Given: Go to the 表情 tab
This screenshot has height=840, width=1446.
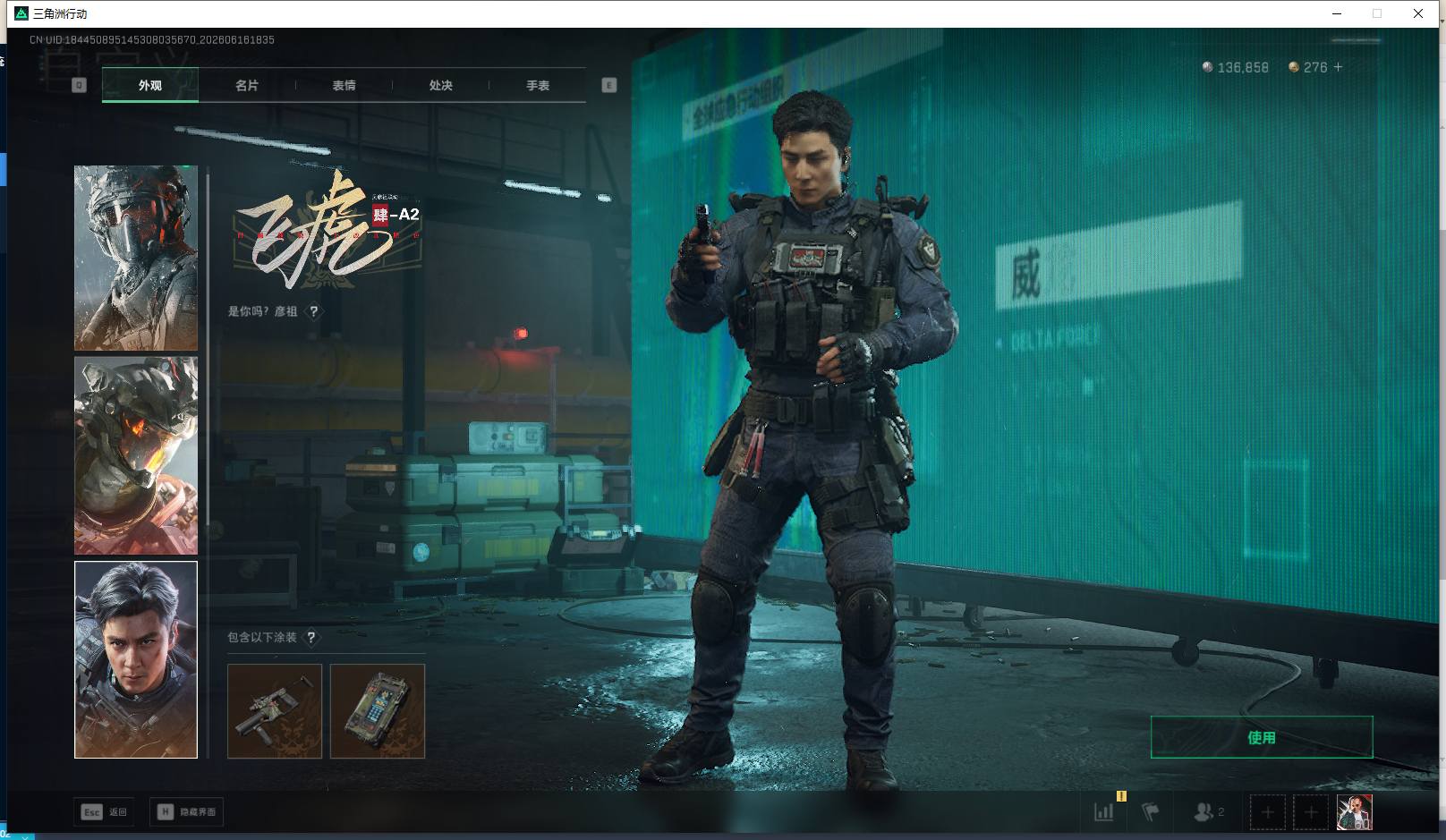Looking at the screenshot, I should pyautogui.click(x=344, y=86).
